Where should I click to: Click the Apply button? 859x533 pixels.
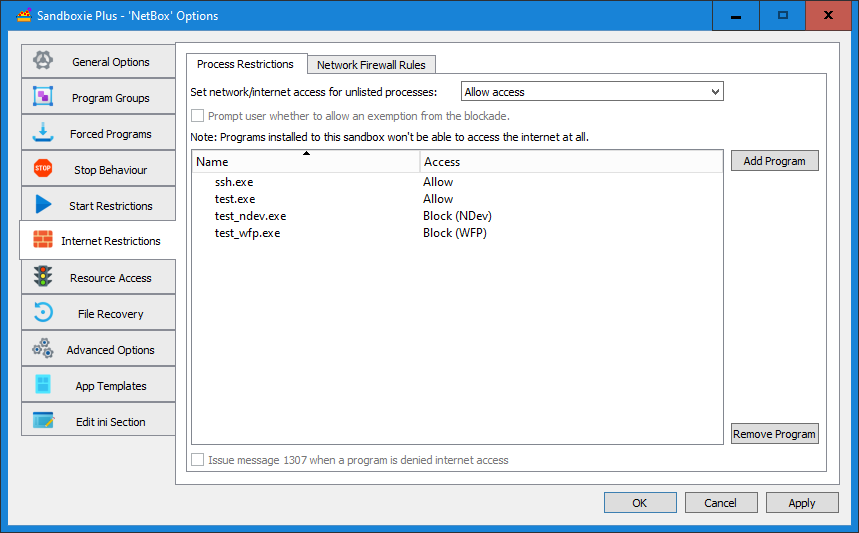[801, 503]
